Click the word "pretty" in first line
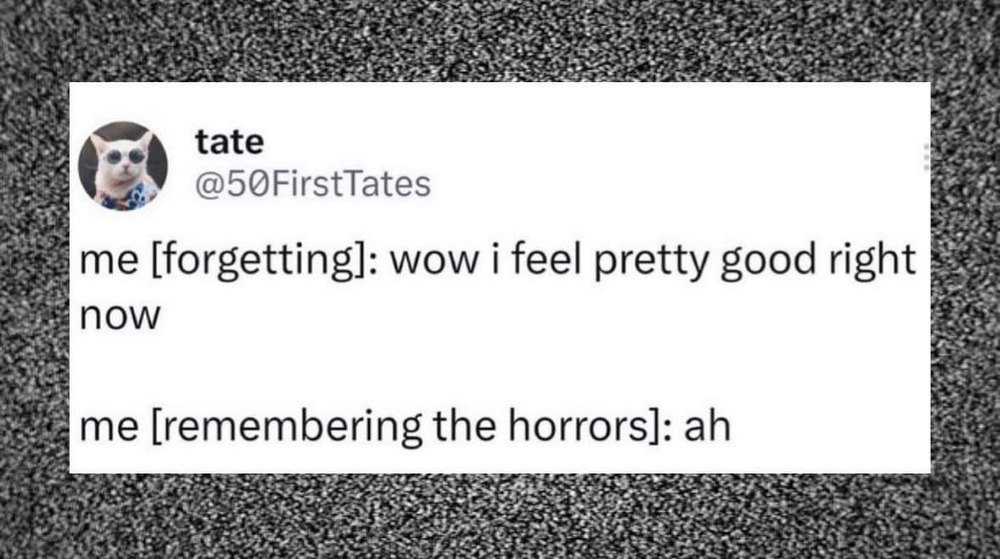The width and height of the screenshot is (1000, 559). 651,262
